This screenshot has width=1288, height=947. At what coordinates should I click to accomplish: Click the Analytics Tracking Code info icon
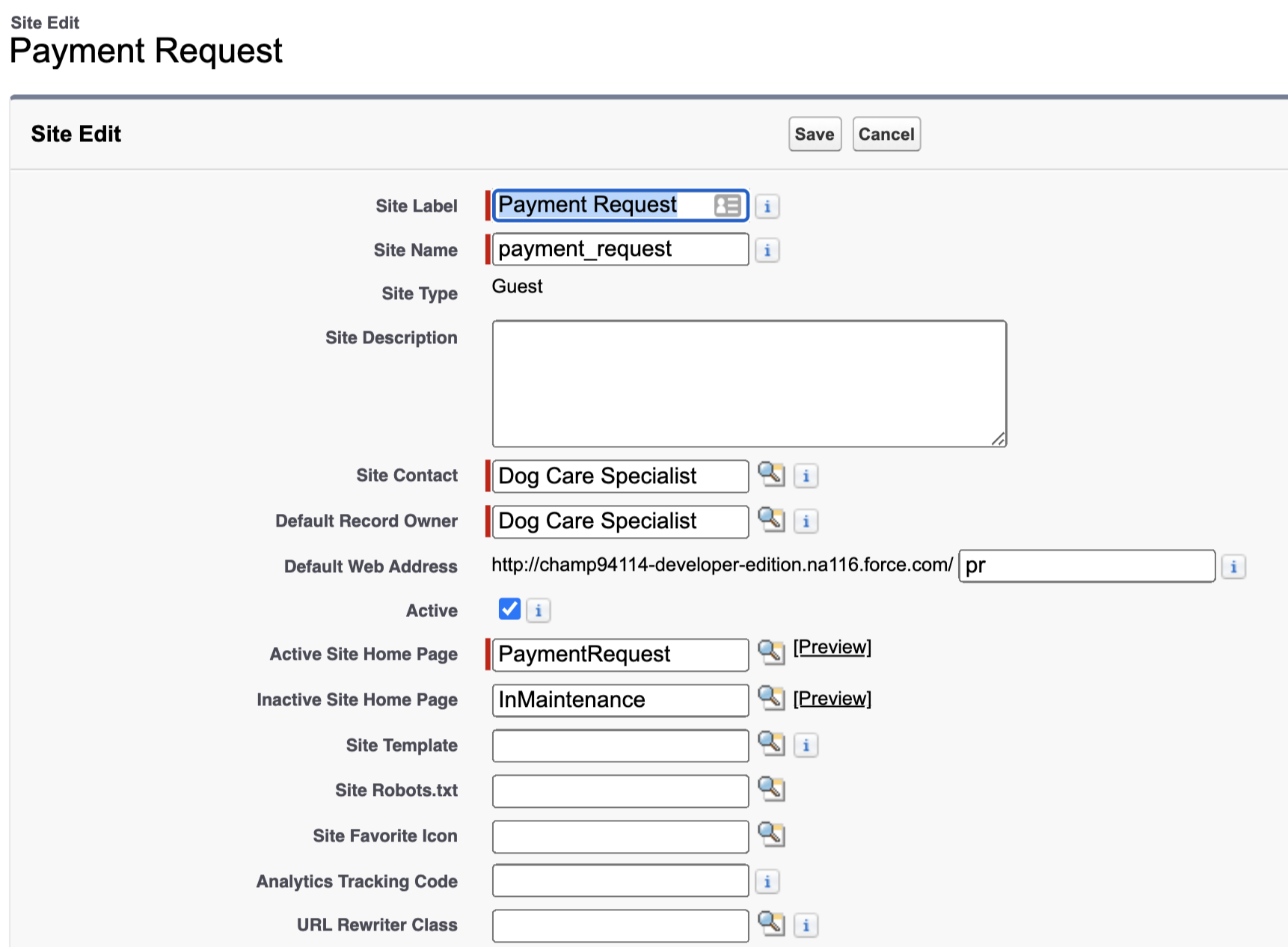click(767, 881)
